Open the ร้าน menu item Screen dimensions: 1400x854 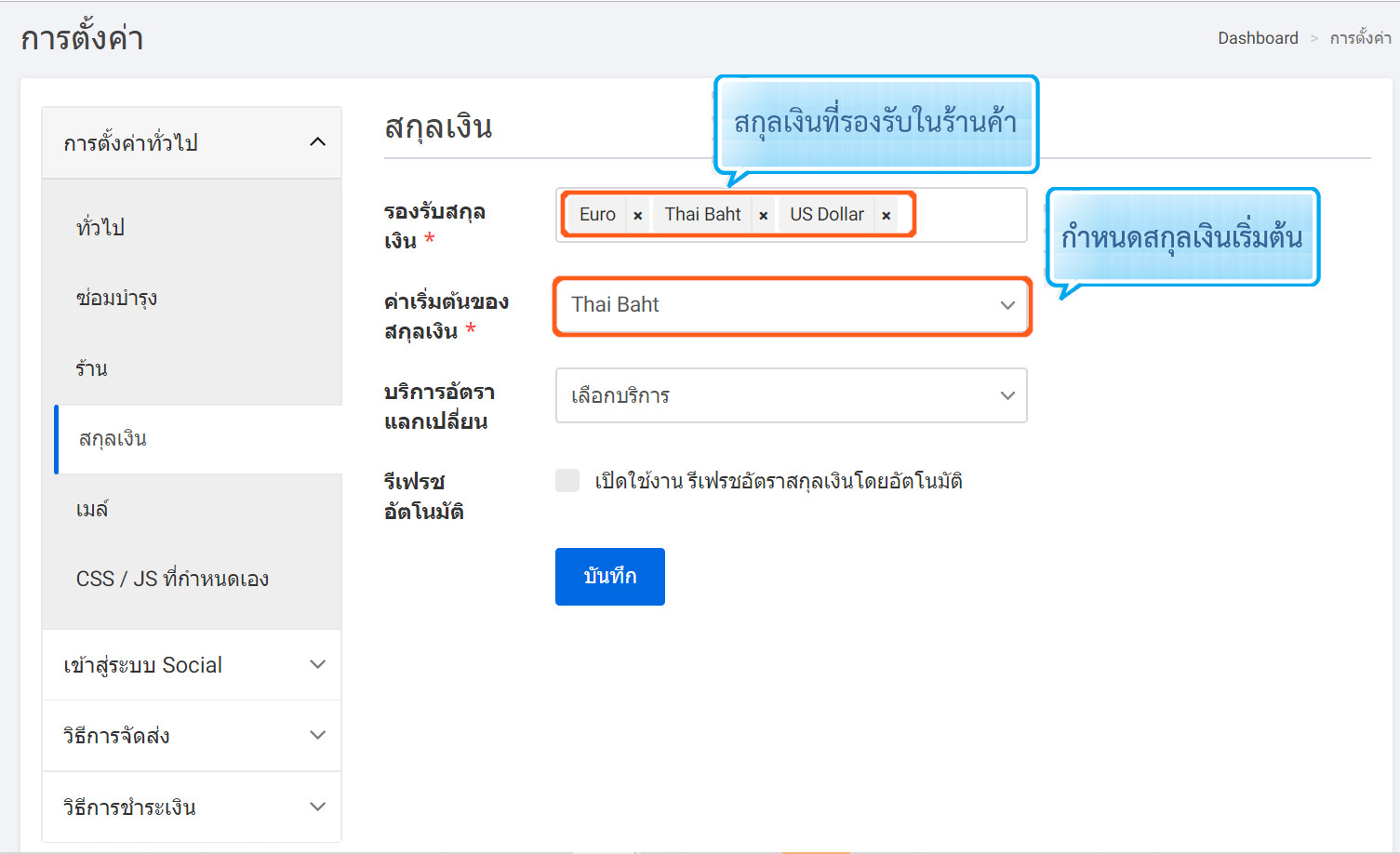tap(91, 368)
